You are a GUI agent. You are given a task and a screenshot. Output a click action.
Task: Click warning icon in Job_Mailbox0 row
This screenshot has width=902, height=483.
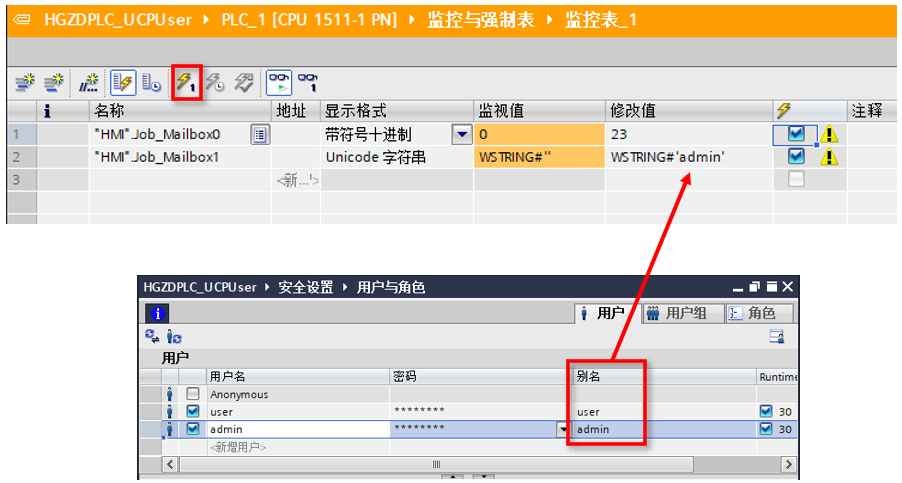829,135
